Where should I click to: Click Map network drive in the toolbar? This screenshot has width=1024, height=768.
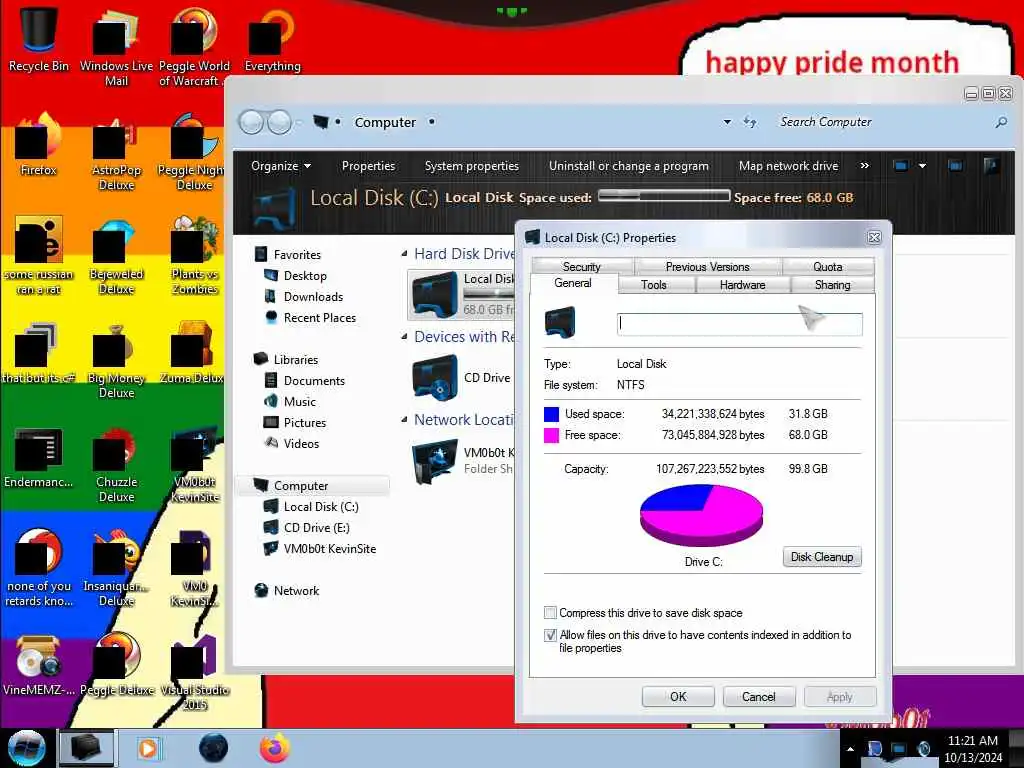coord(788,166)
